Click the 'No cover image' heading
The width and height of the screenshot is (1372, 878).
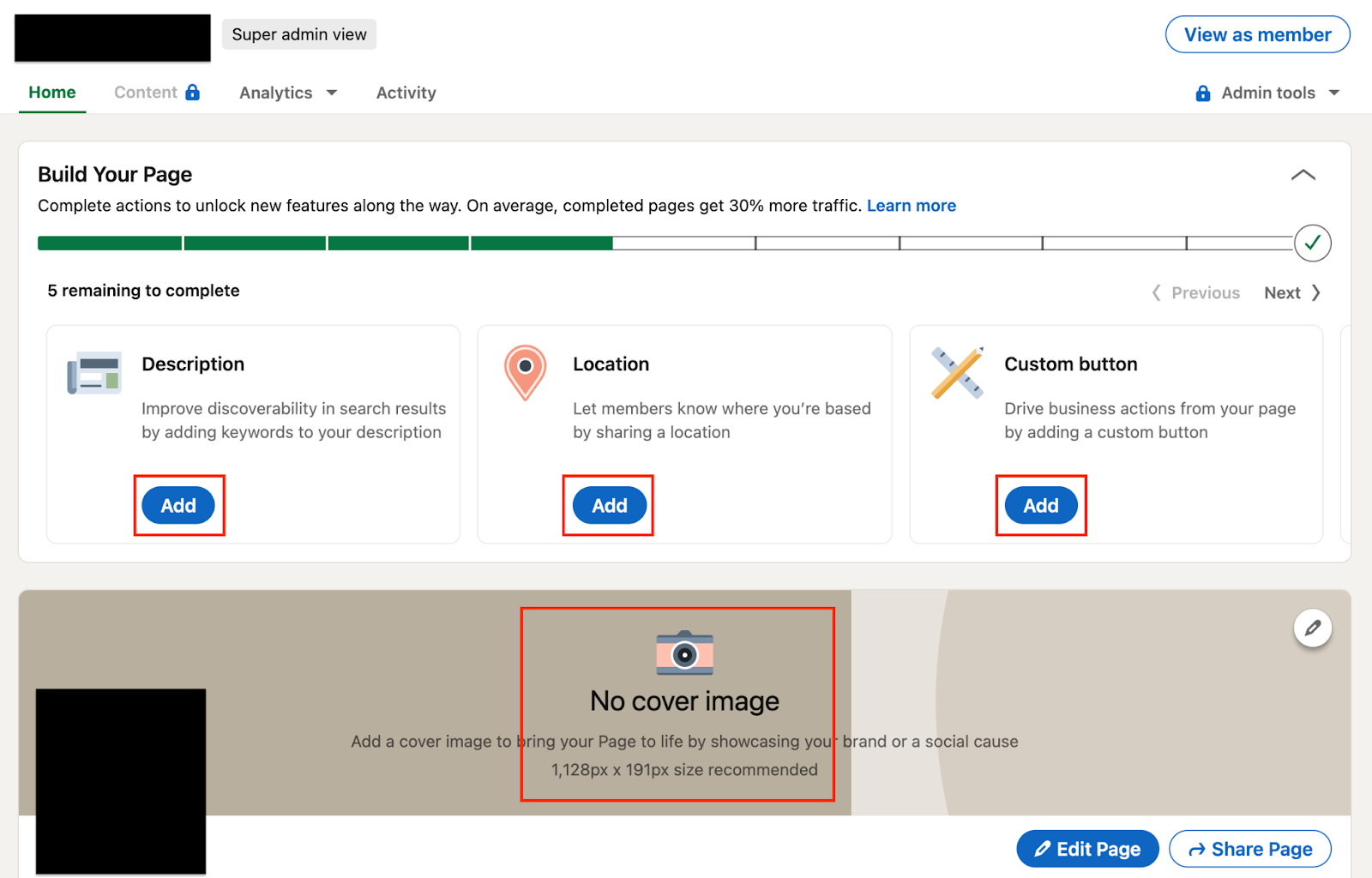tap(684, 701)
